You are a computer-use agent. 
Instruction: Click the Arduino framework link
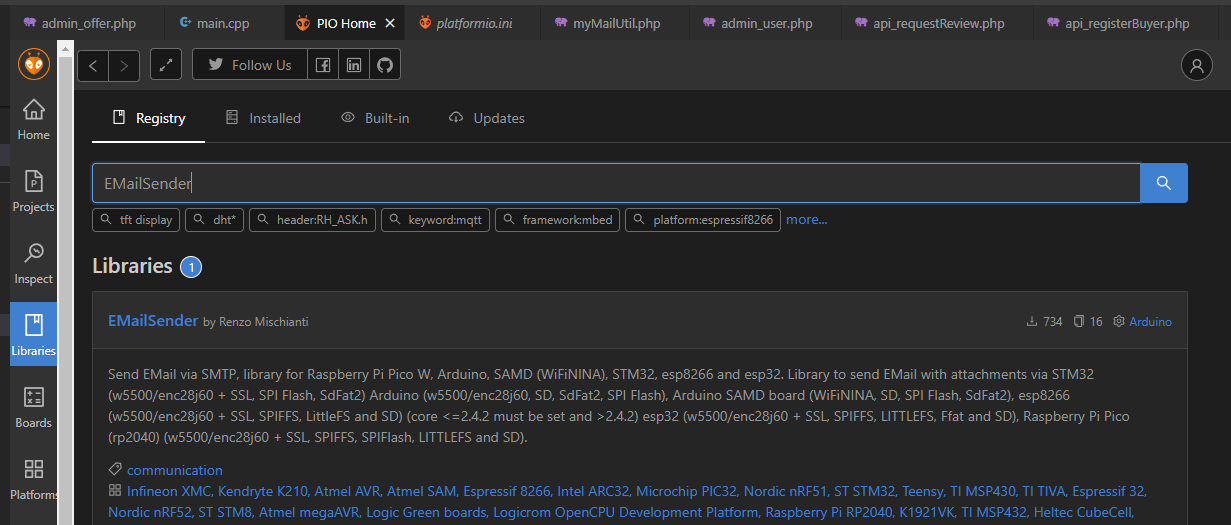(1150, 322)
